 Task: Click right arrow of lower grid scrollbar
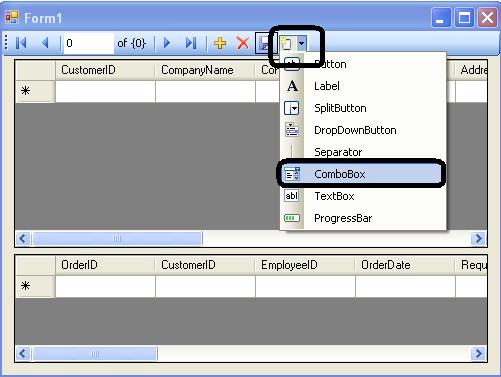[479, 353]
